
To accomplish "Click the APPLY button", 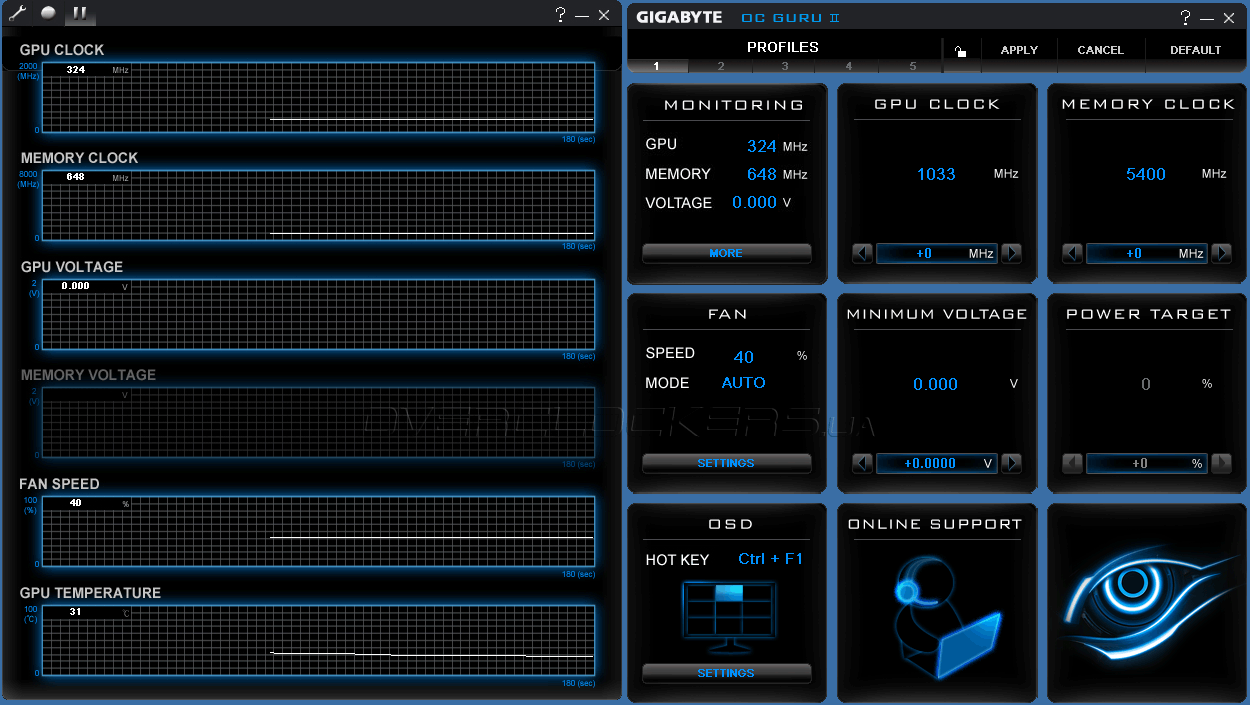I will tap(1019, 50).
